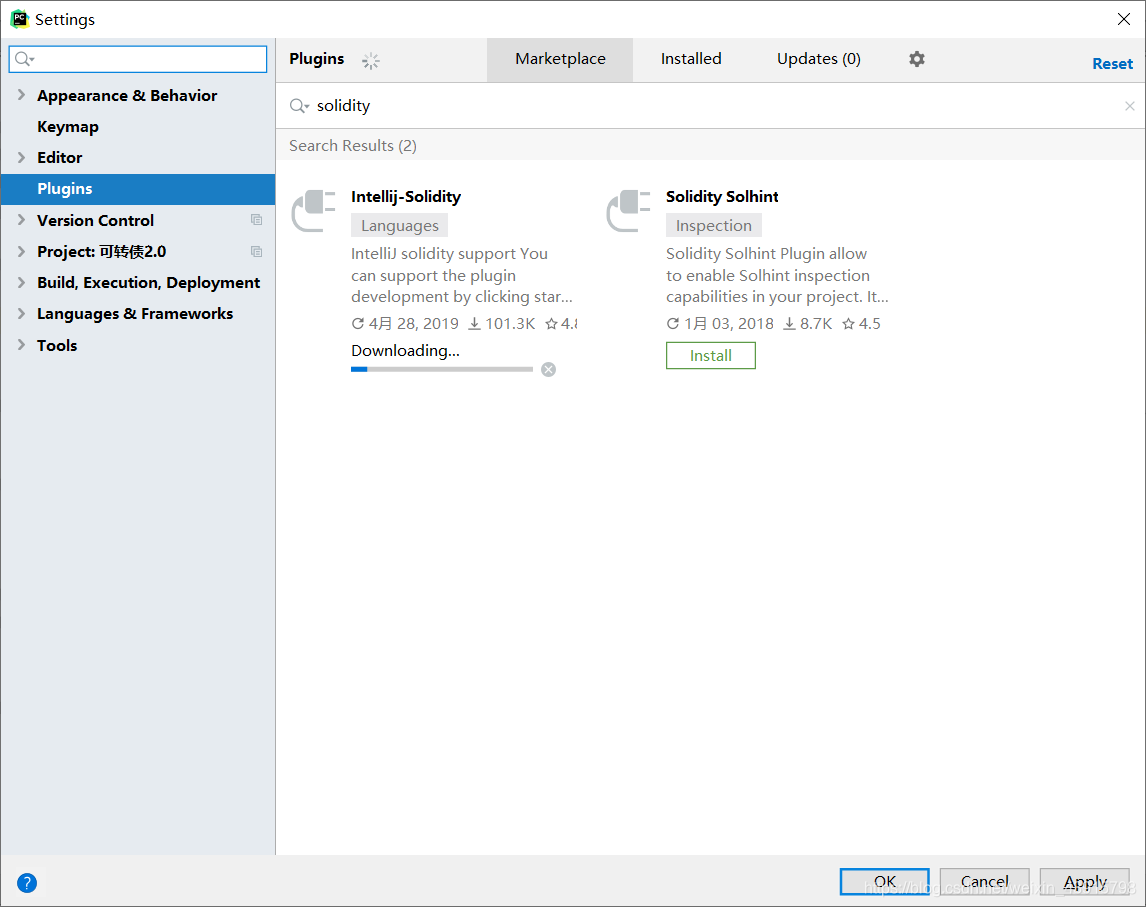The height and width of the screenshot is (907, 1146).
Task: Click the search magnifier in plugin search
Action: point(299,106)
